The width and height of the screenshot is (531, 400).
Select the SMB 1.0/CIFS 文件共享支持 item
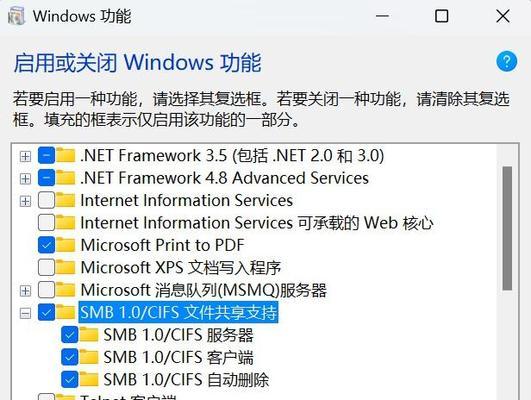point(178,312)
